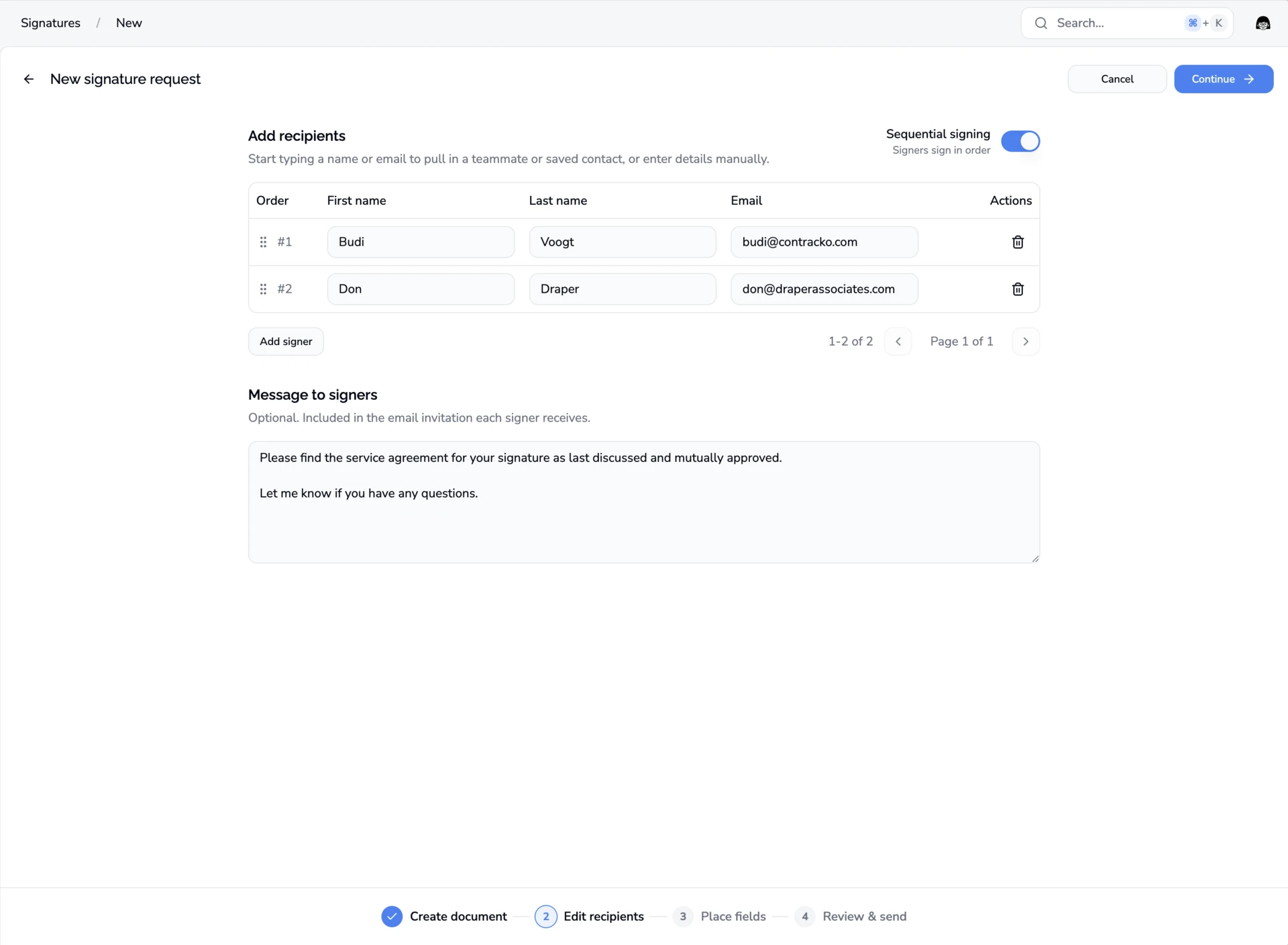Screen dimensions: 1288x945
Task: Click the 'Sequential signing' label text
Action: pos(938,134)
